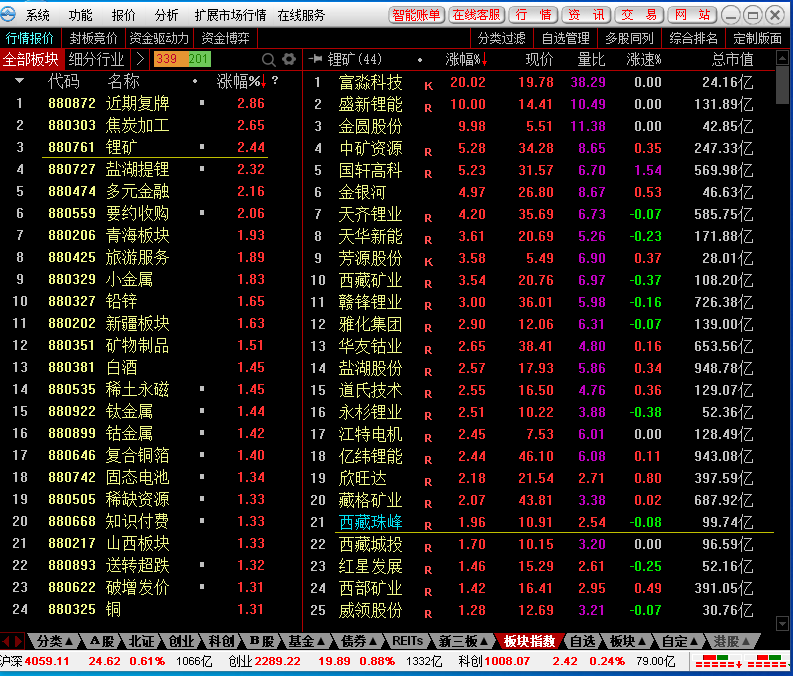
Task: Open the 功能 menu
Action: pos(81,15)
